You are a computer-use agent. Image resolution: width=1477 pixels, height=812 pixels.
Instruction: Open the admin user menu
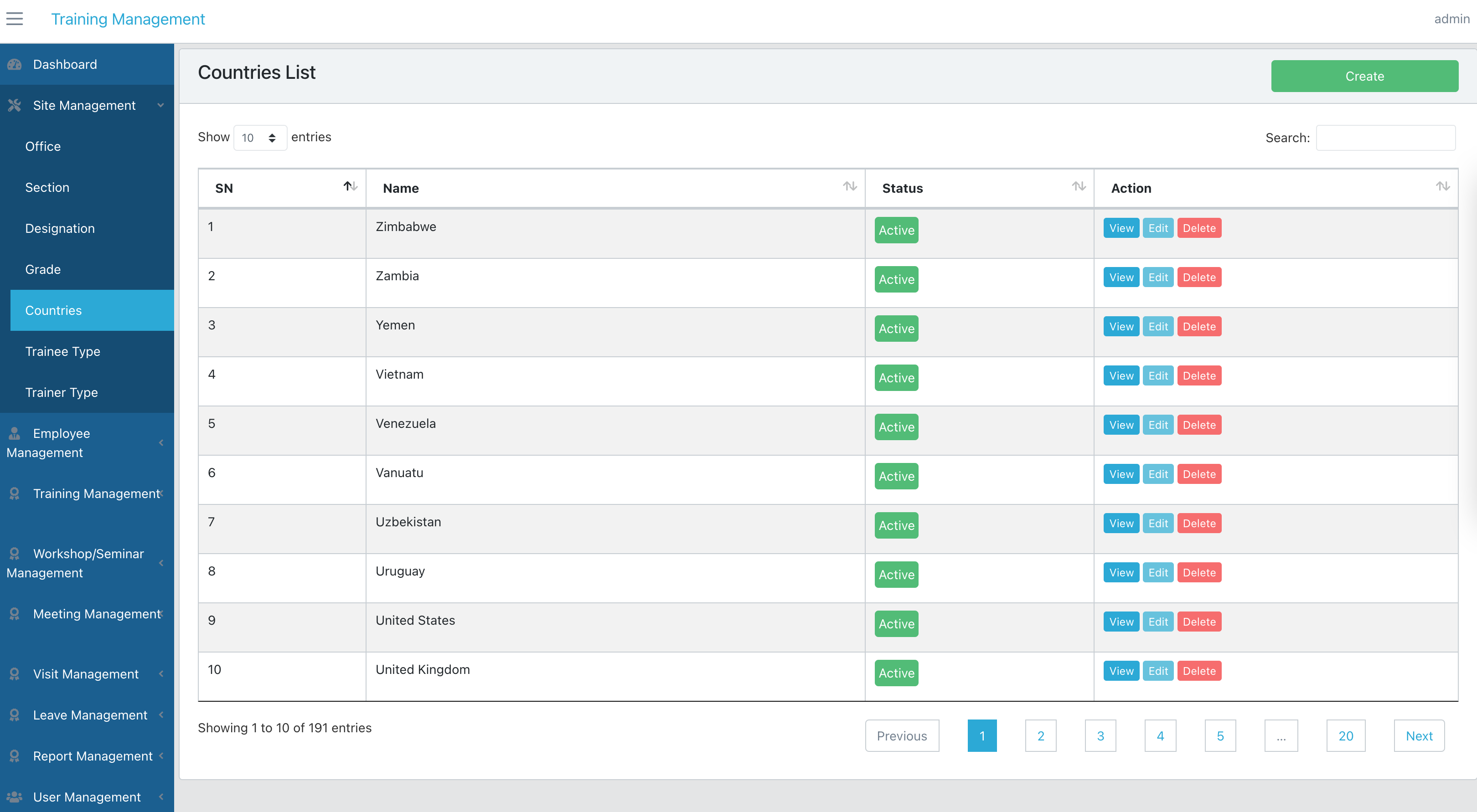pos(1451,19)
